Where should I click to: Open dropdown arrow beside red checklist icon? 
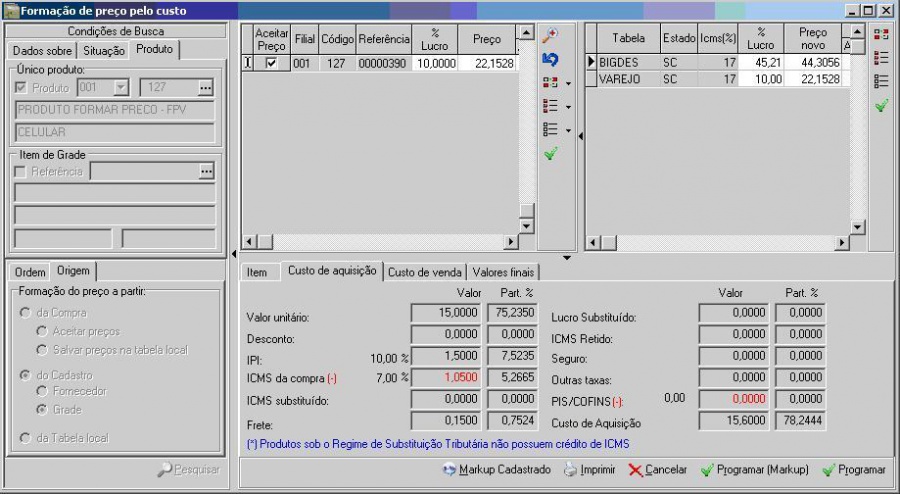tap(568, 106)
